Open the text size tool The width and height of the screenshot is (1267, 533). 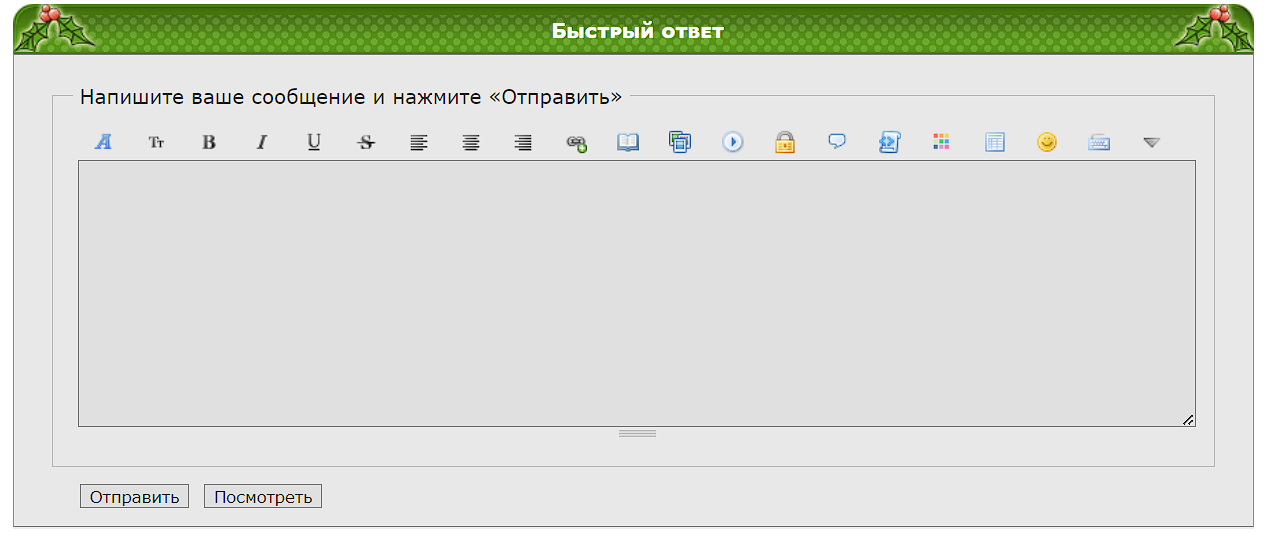click(x=156, y=142)
